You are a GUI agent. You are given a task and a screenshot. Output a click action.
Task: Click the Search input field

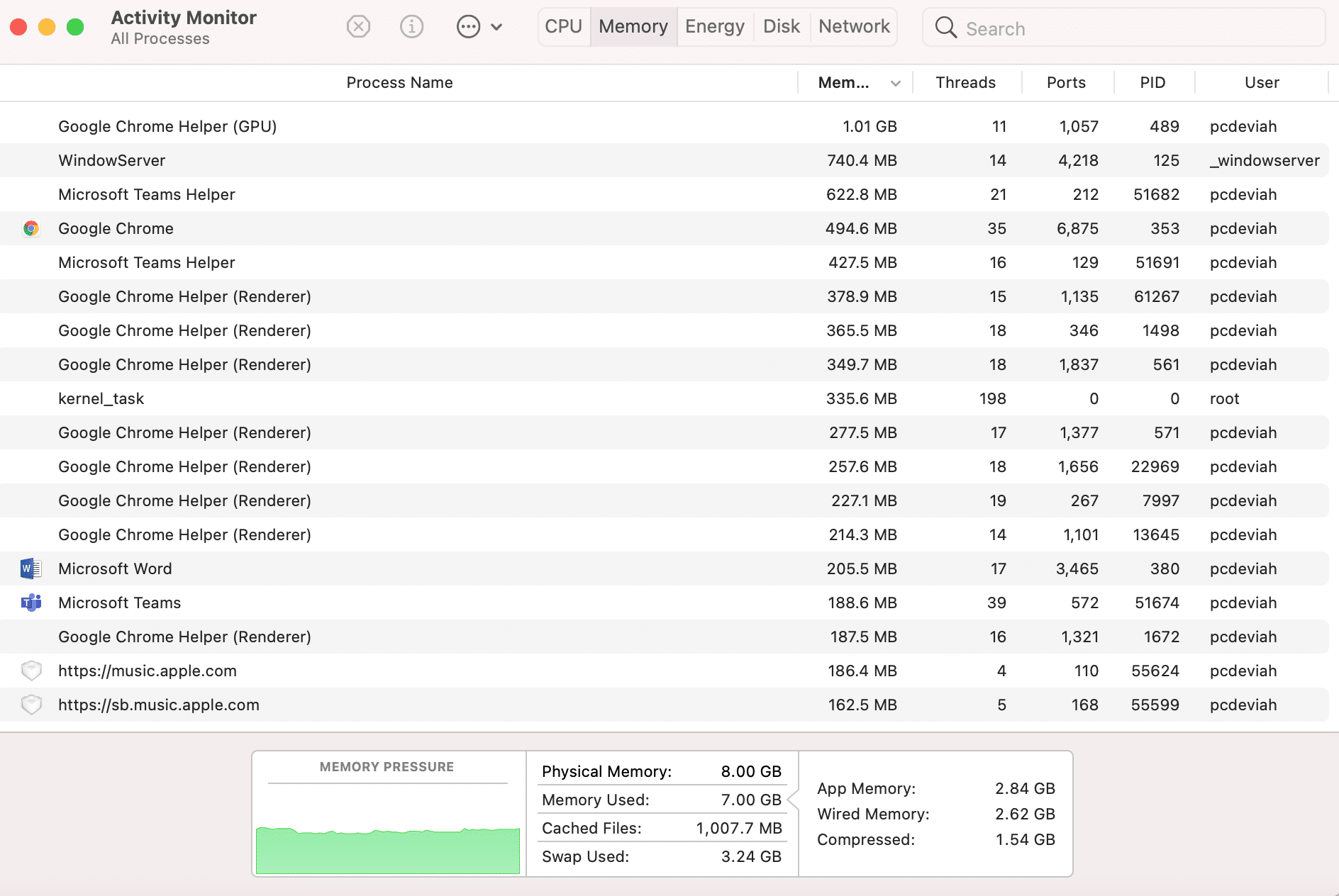pyautogui.click(x=1135, y=28)
